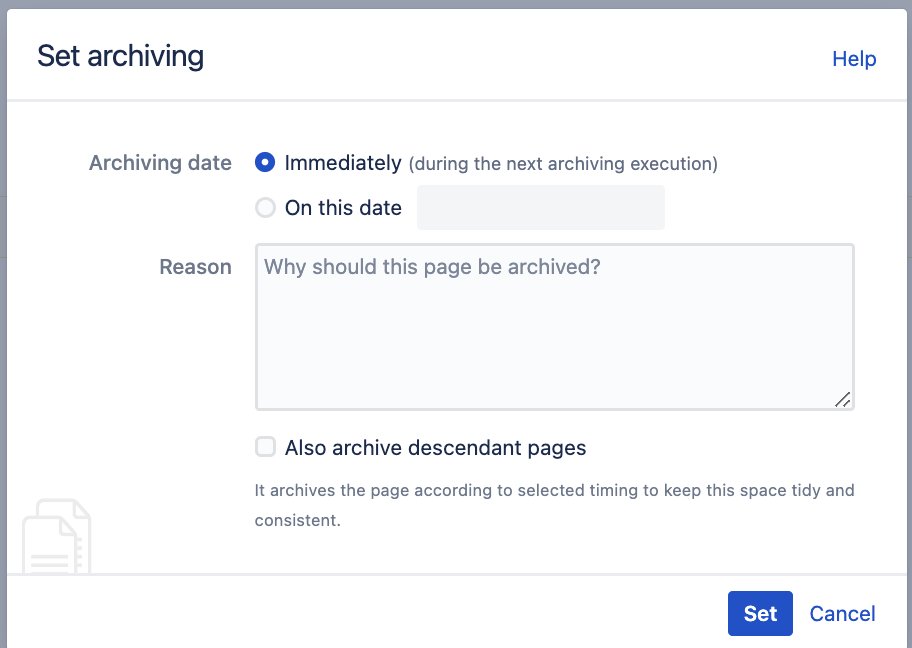Click the Reason field label
Image resolution: width=912 pixels, height=648 pixels.
pos(195,266)
